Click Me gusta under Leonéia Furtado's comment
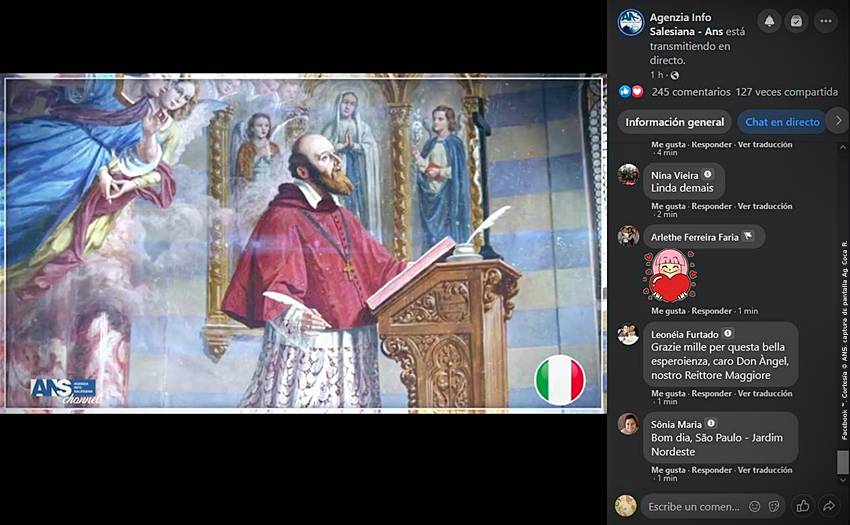850x525 pixels. tap(668, 393)
